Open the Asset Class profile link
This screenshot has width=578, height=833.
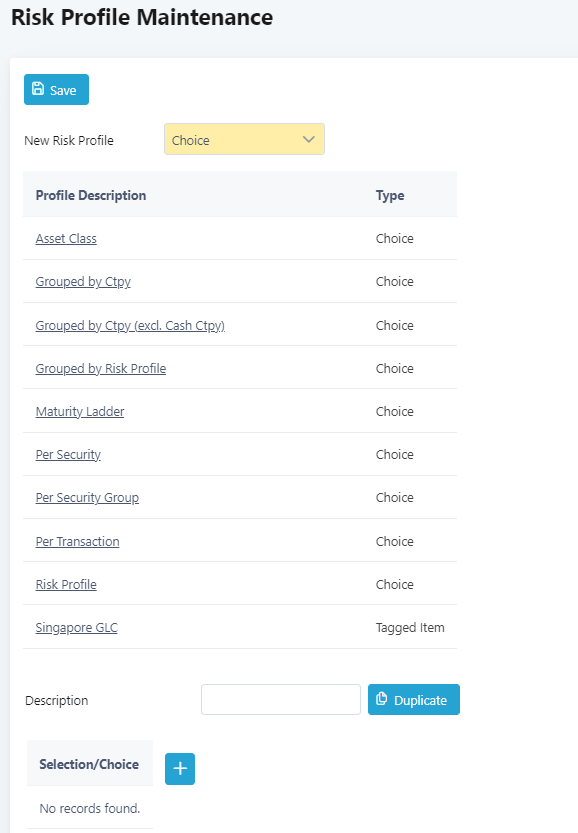pyautogui.click(x=66, y=239)
